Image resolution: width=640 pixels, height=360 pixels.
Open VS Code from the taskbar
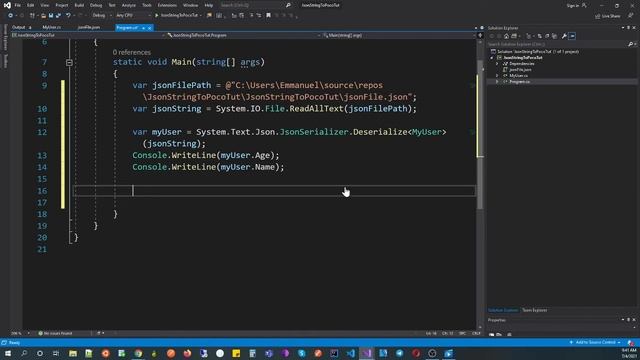350,353
